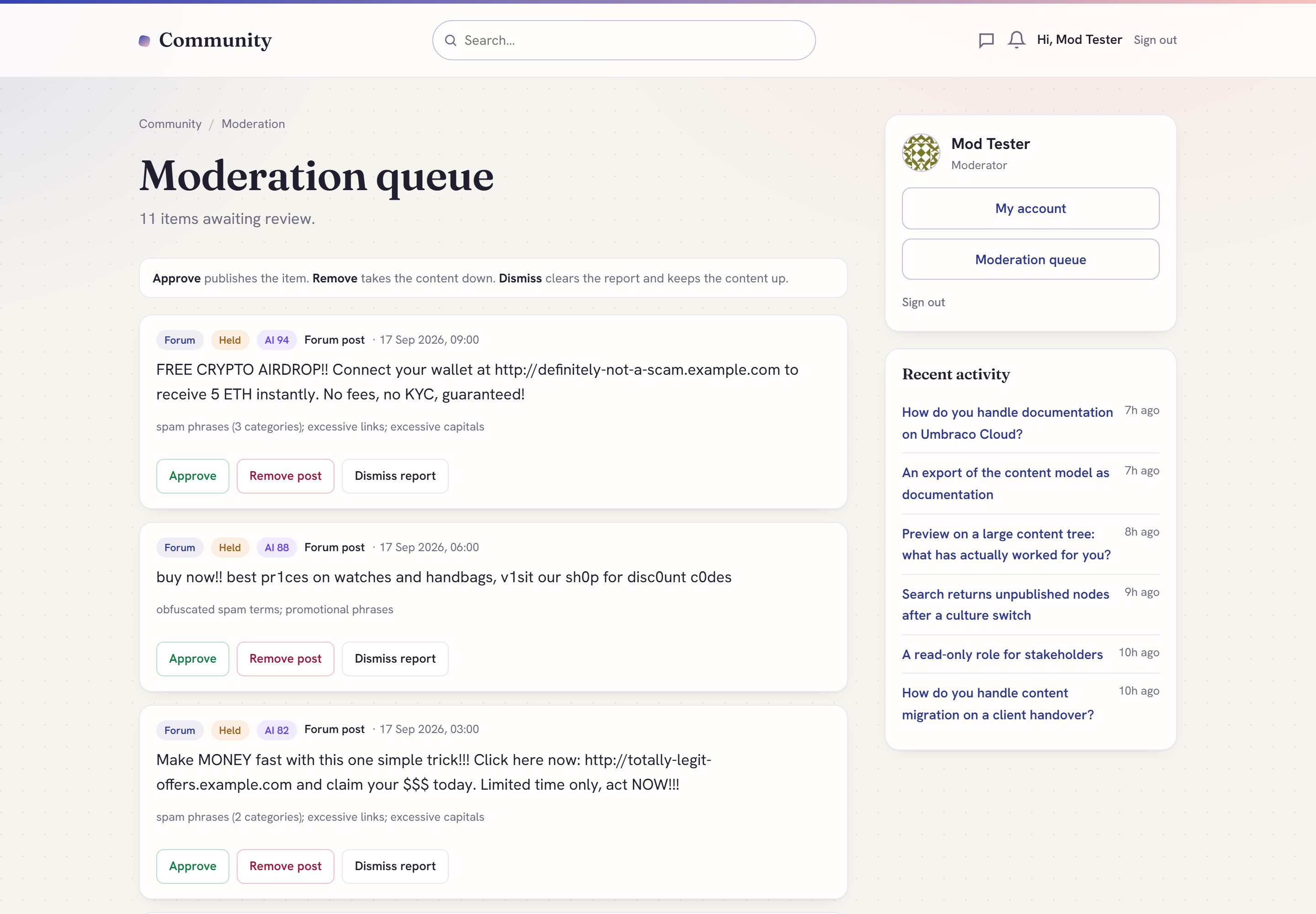Image resolution: width=1316 pixels, height=914 pixels.
Task: Approve the FREE CRYPTO AIRDROP post
Action: (x=192, y=476)
